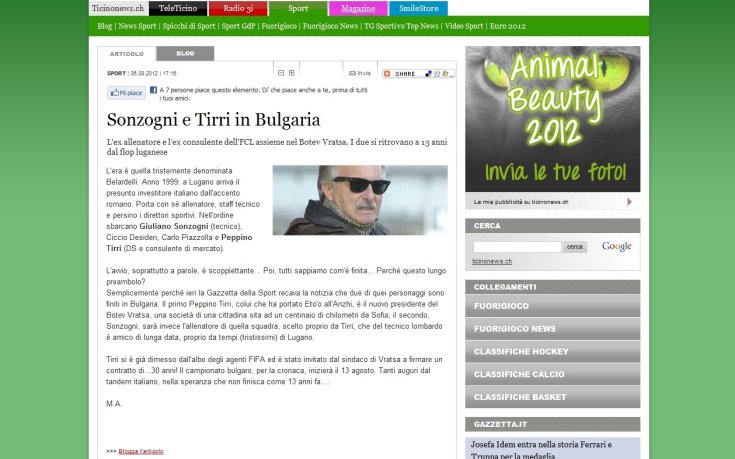Click the Invia envelope icon

coord(352,73)
